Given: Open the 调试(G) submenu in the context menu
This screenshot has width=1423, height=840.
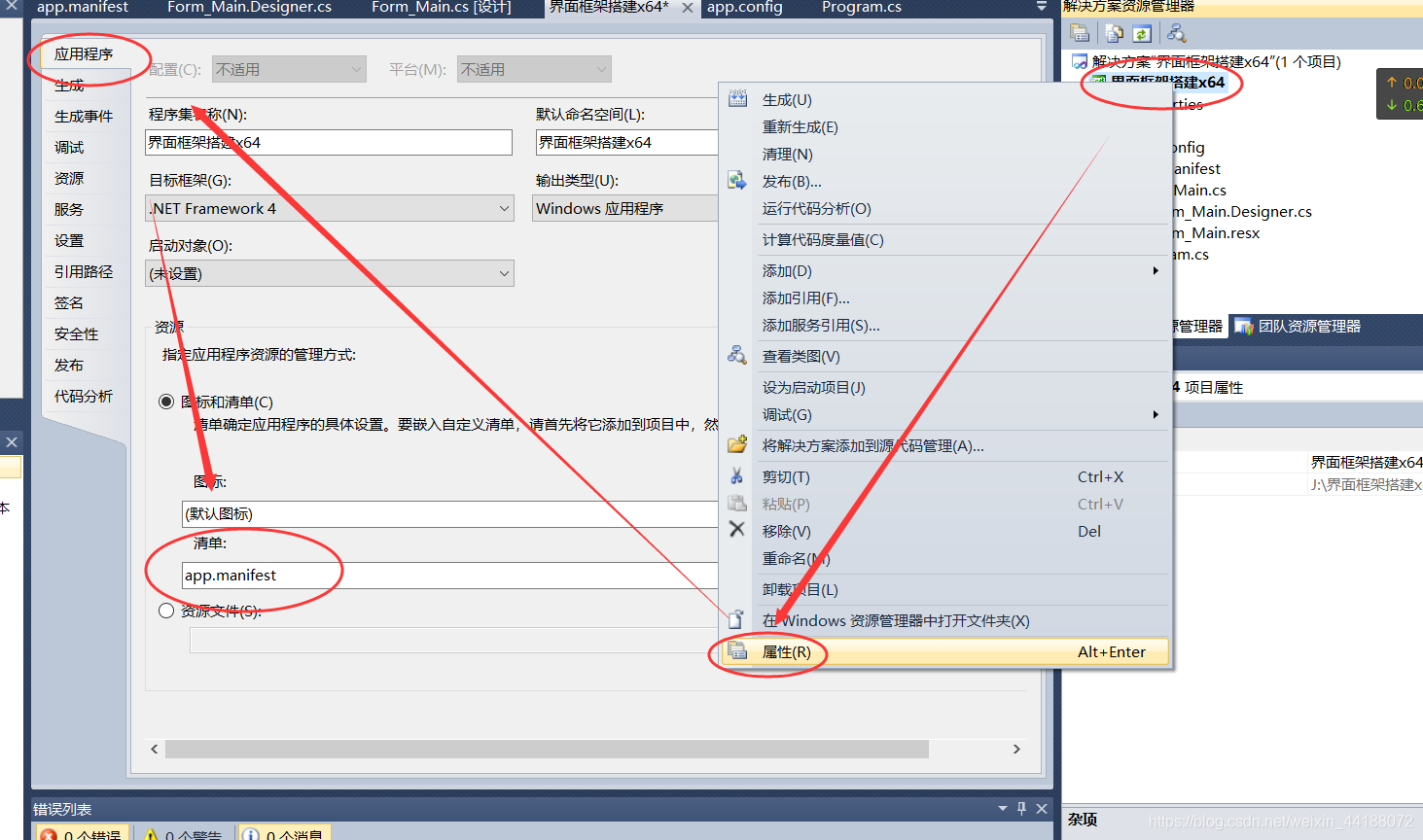Looking at the screenshot, I should pyautogui.click(x=943, y=415).
